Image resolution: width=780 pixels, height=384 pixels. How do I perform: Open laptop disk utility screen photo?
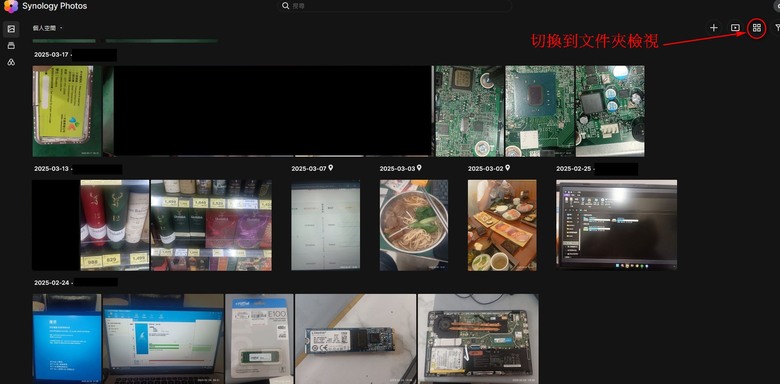[x=163, y=339]
